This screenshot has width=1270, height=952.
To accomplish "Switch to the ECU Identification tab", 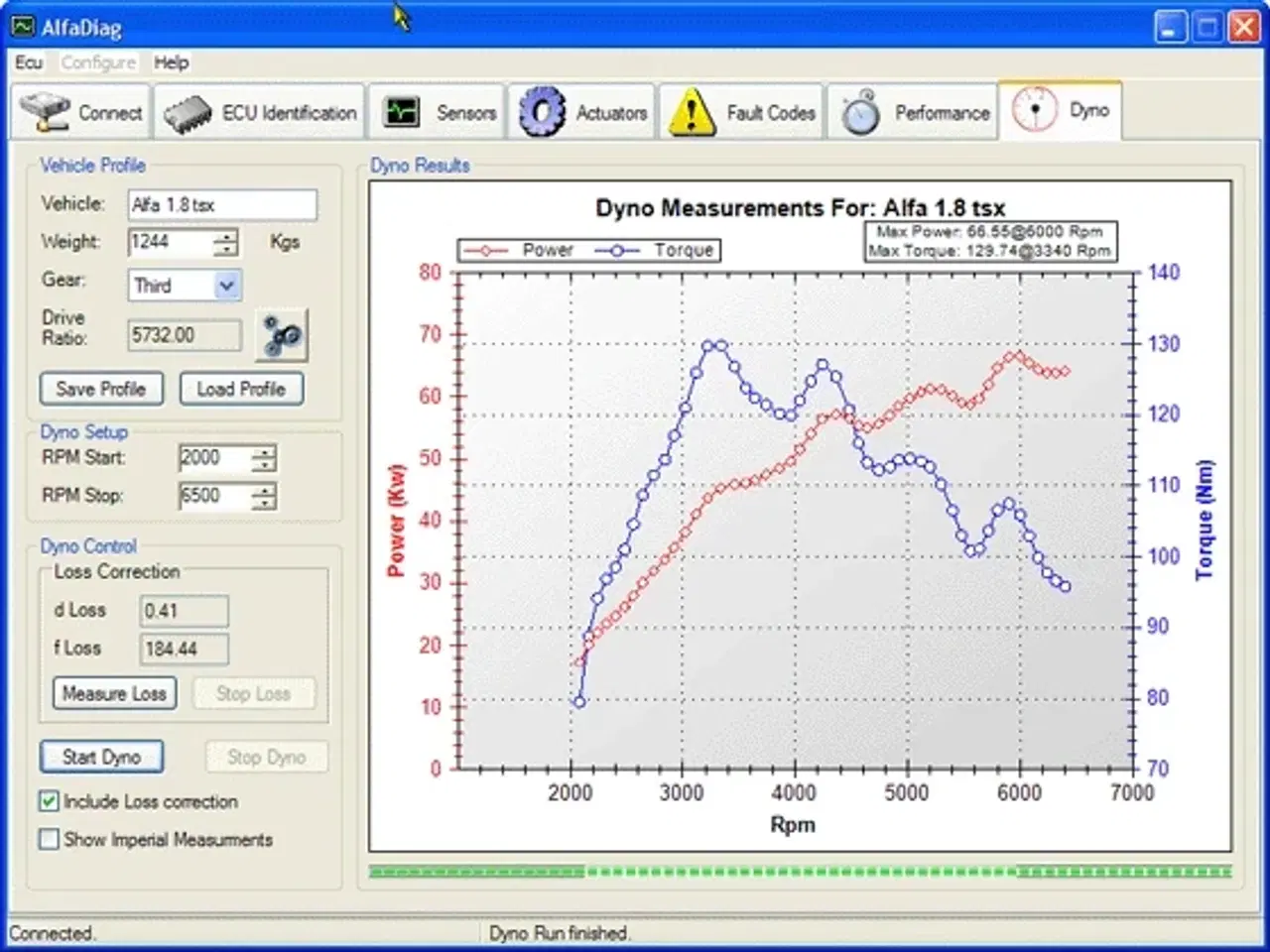I will tap(260, 112).
